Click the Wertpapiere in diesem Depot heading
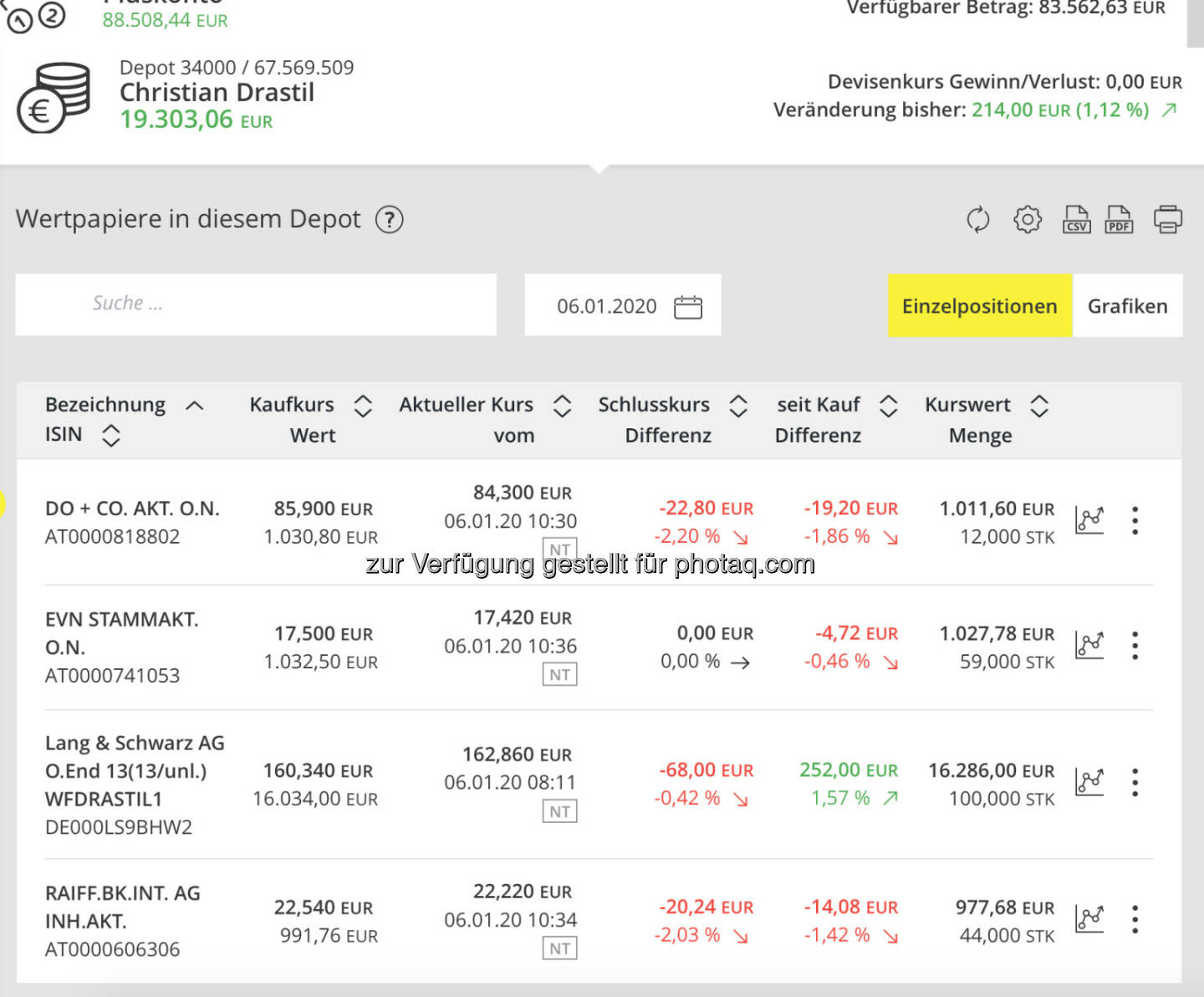1204x997 pixels. [188, 219]
